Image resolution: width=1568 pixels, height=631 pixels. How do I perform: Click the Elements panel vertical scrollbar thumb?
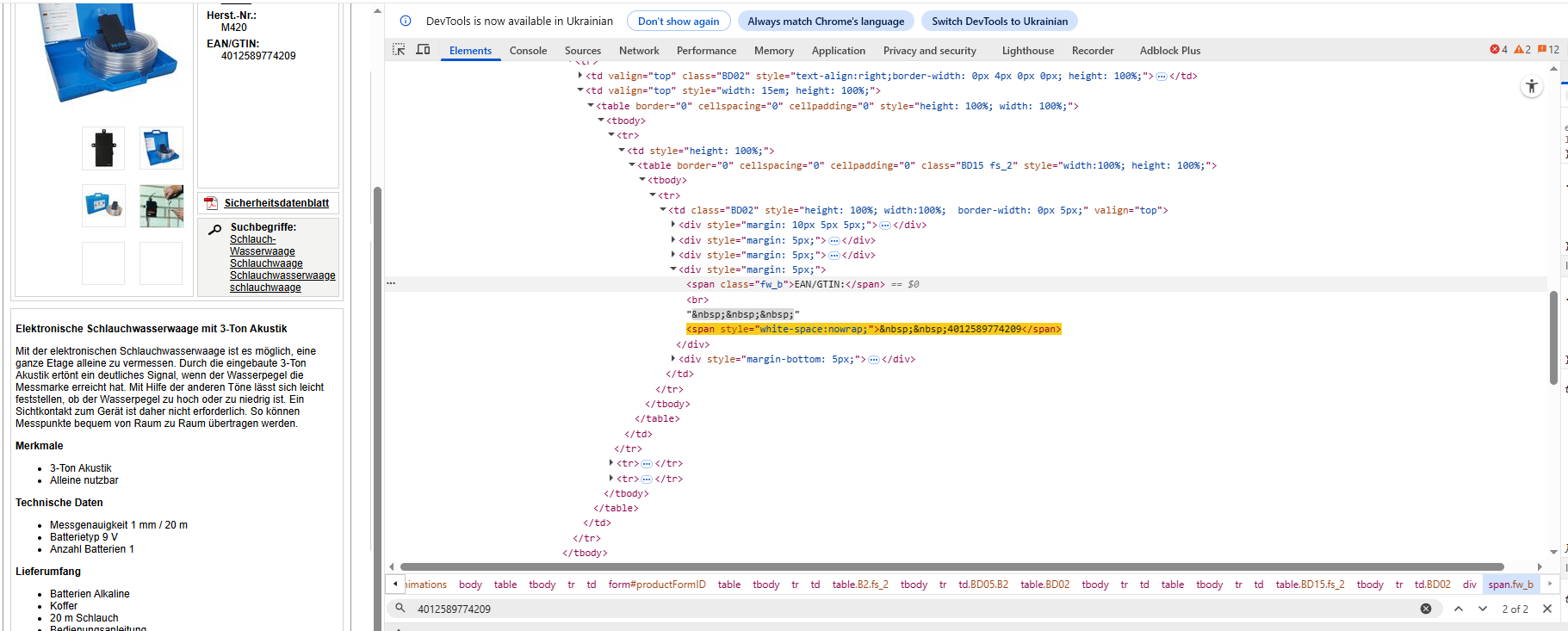click(1553, 337)
